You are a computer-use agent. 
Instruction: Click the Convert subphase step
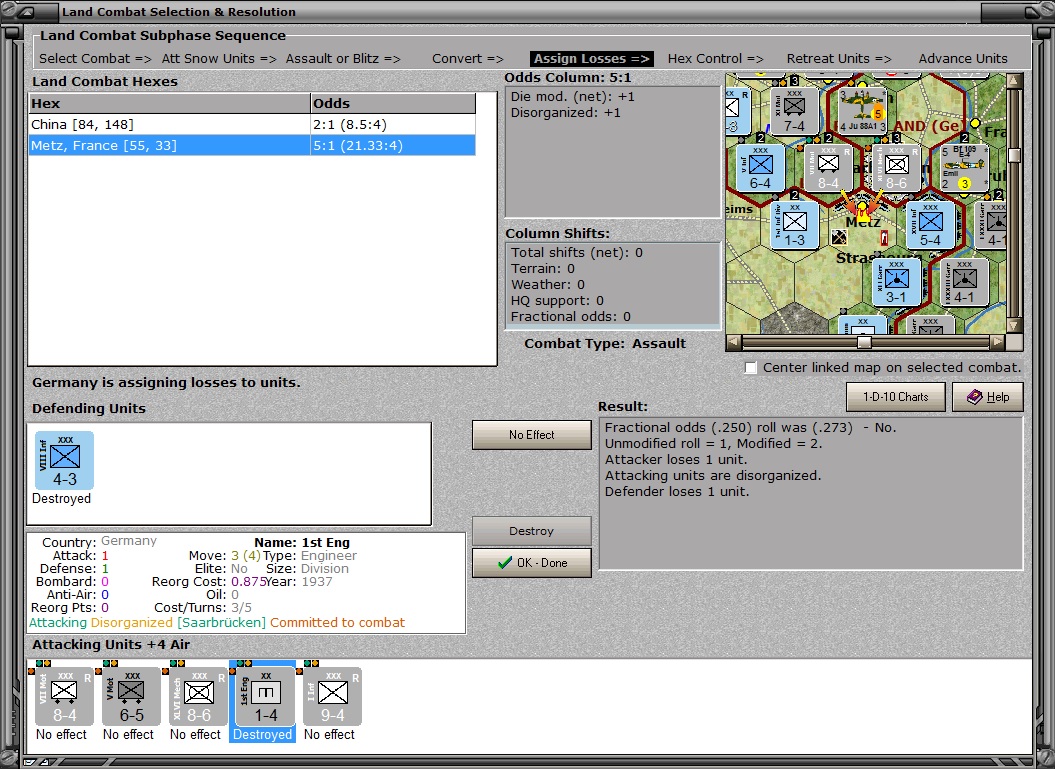pos(468,59)
